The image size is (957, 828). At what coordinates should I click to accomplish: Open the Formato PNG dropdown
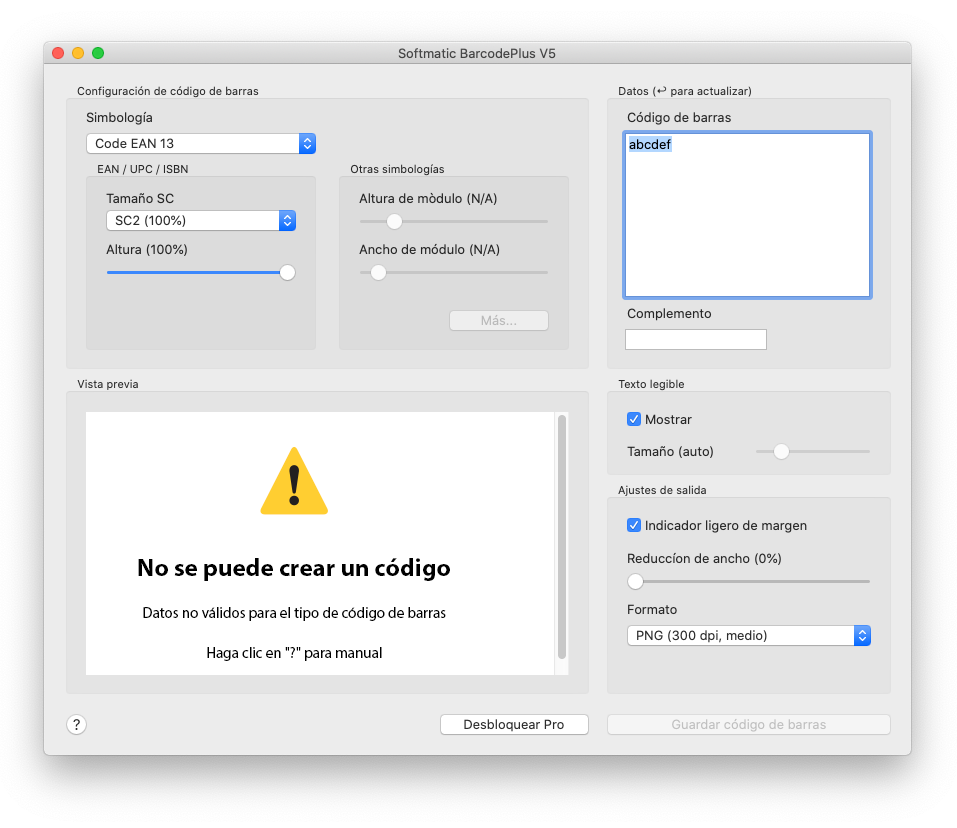[748, 635]
